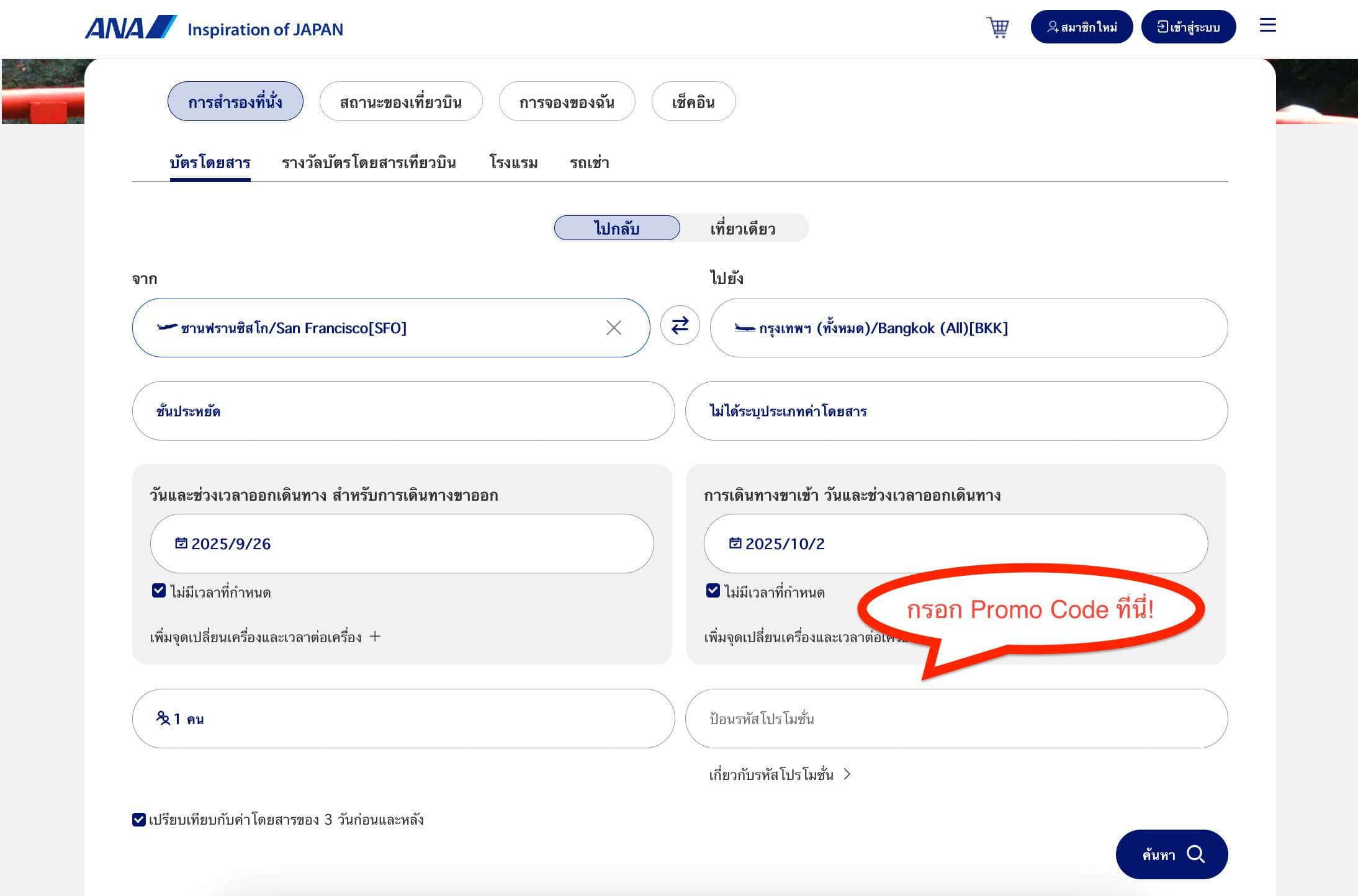The image size is (1358, 896).
Task: Swap departure and destination airports
Action: point(680,326)
